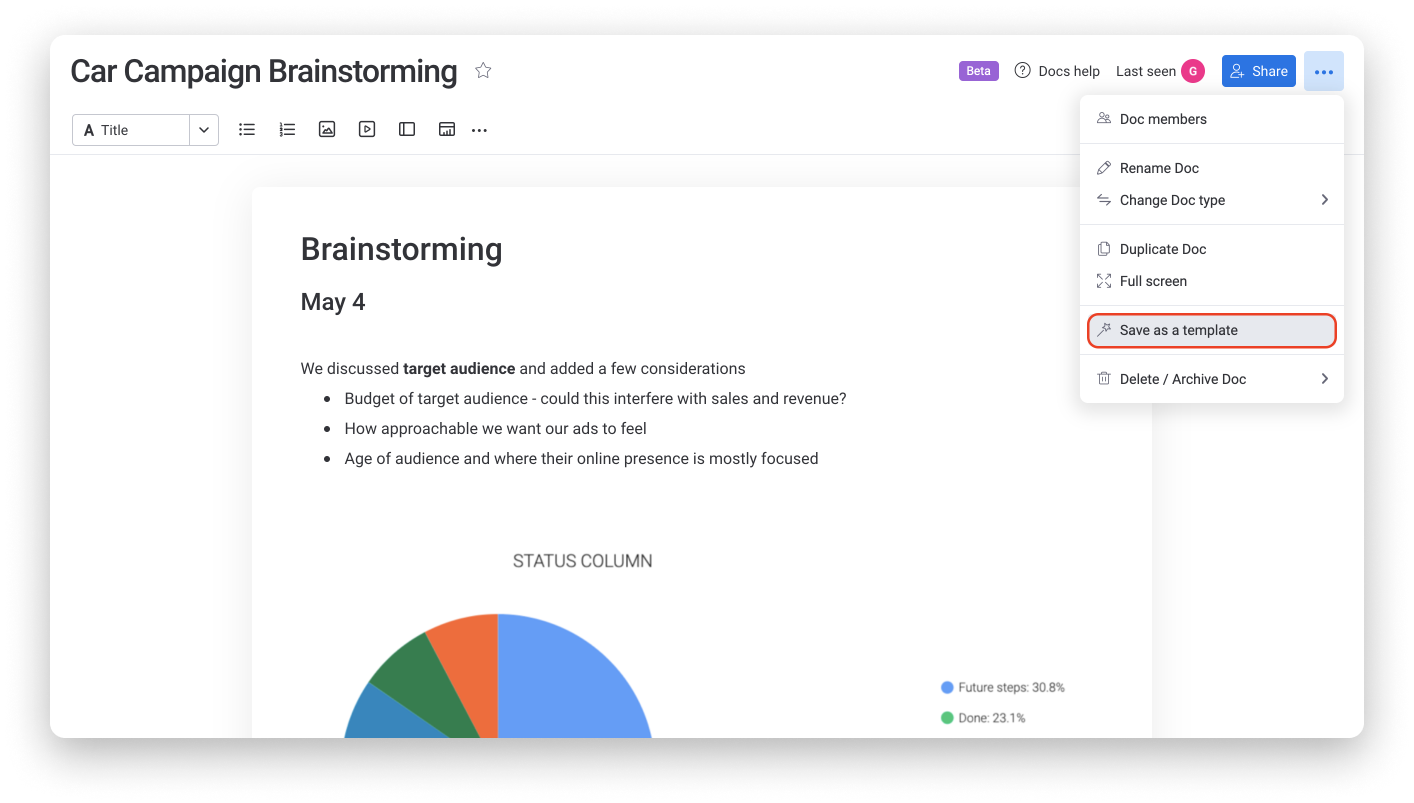
Task: Click the Done: 23.1% legend entry
Action: click(983, 718)
